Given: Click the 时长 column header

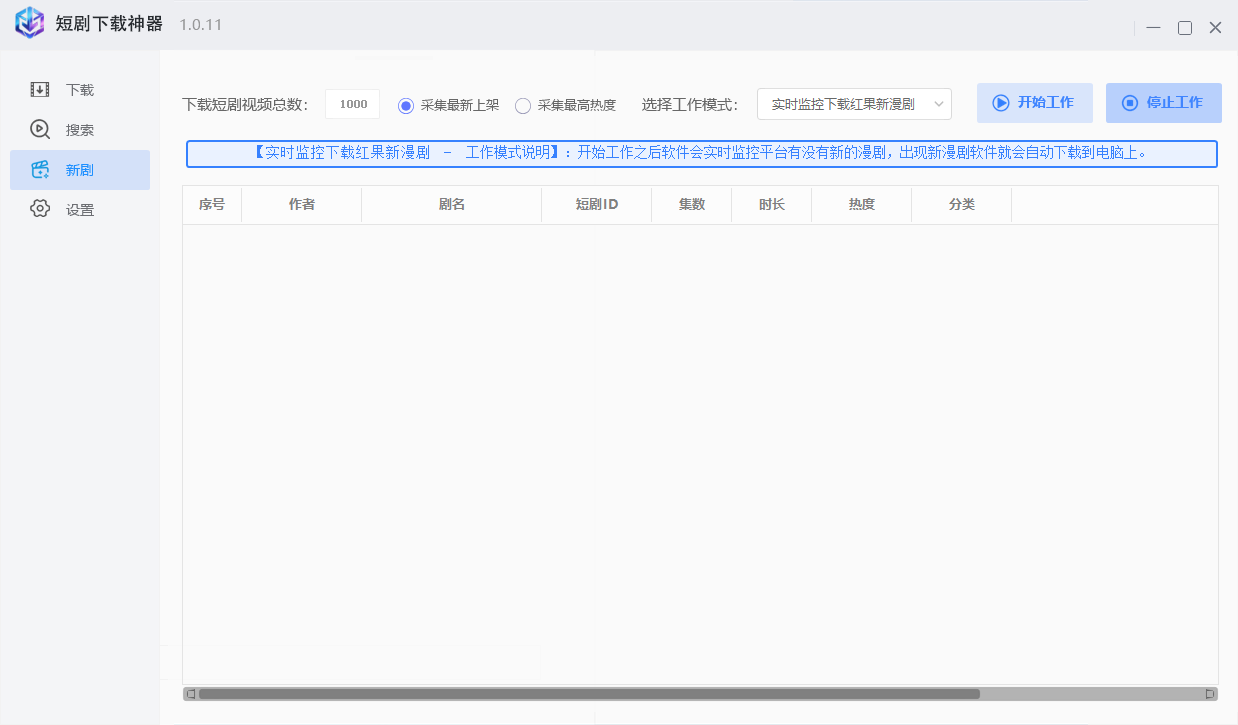Looking at the screenshot, I should coord(772,205).
